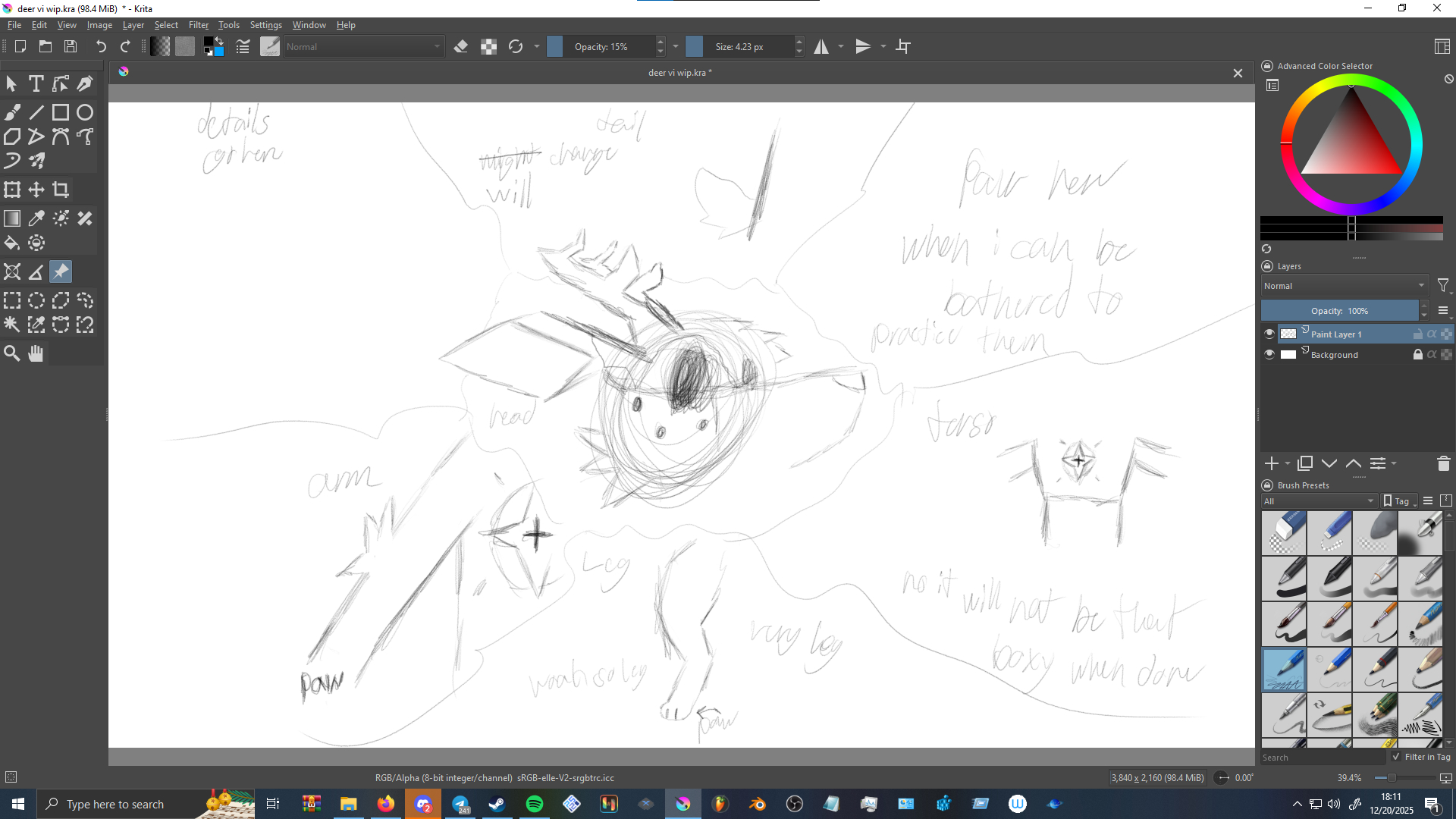Delete layer with trash icon
Image resolution: width=1456 pixels, height=819 pixels.
(x=1443, y=463)
